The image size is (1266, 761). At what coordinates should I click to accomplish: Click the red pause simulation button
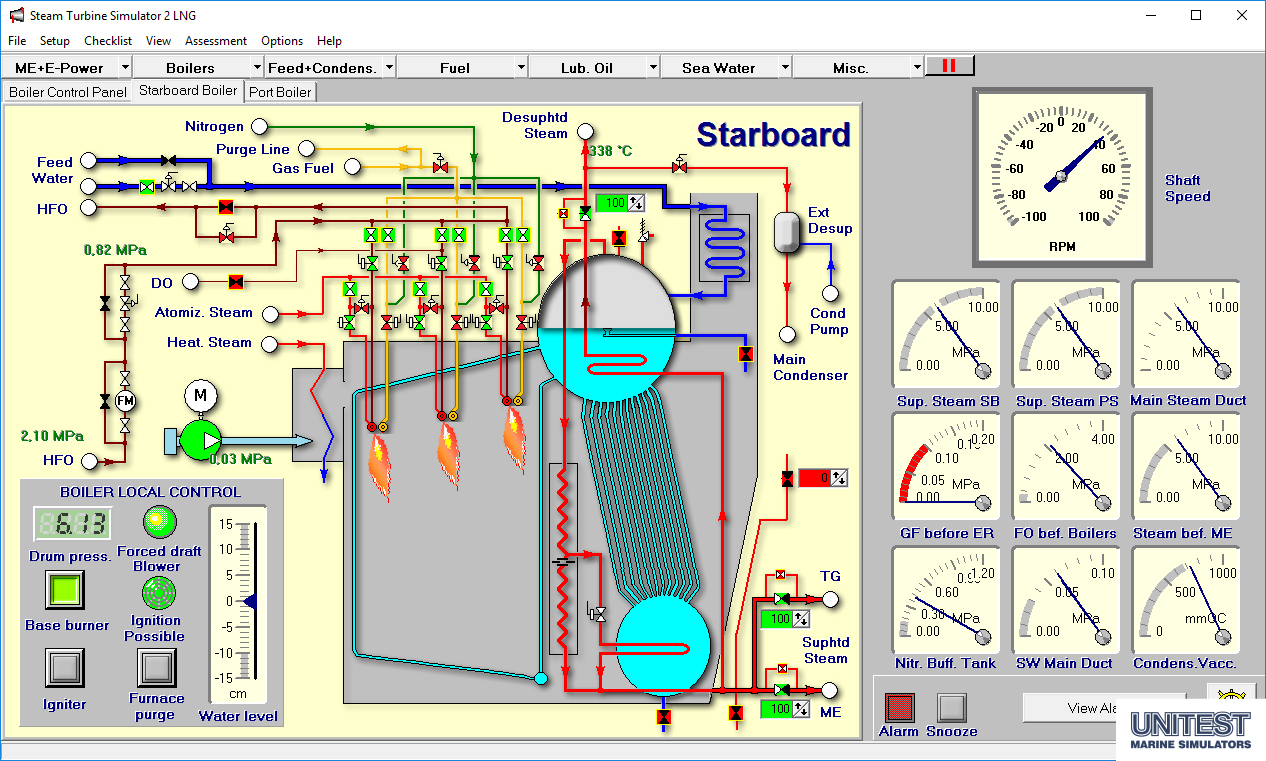[x=949, y=66]
